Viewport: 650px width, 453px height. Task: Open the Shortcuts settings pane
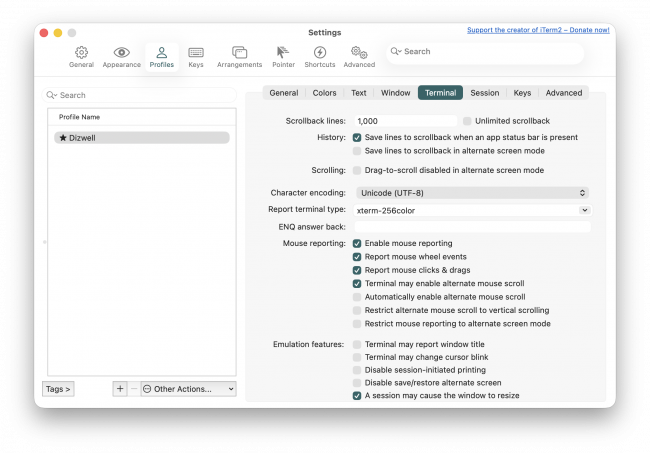[x=320, y=56]
